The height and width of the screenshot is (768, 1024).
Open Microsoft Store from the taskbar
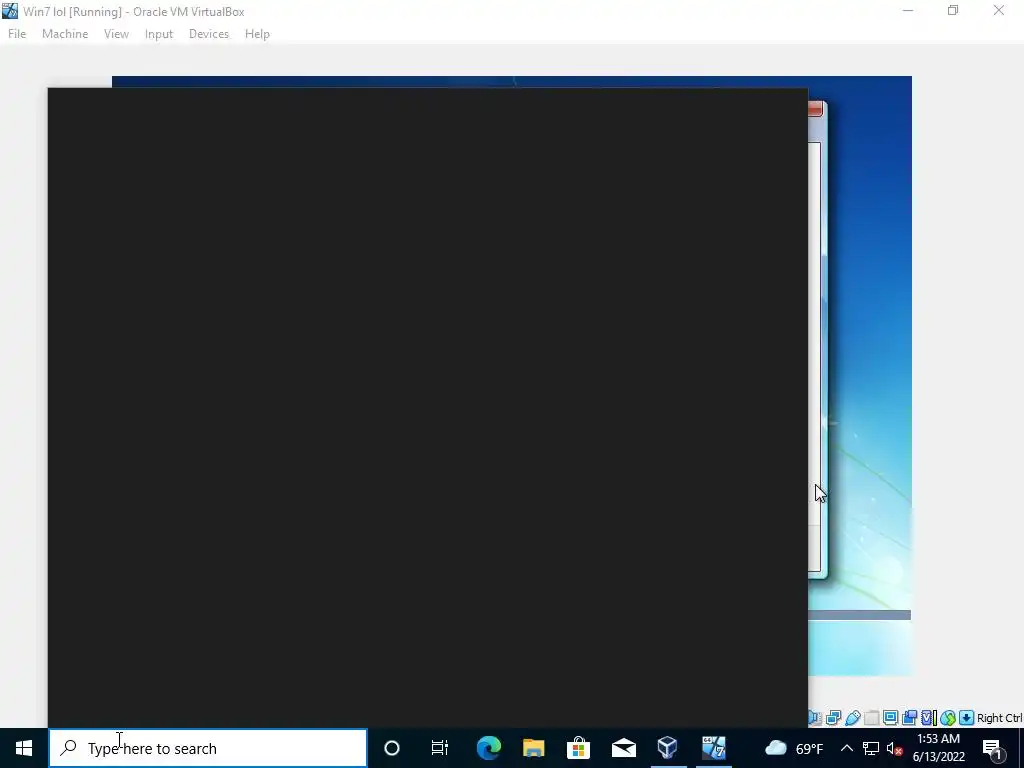(579, 748)
